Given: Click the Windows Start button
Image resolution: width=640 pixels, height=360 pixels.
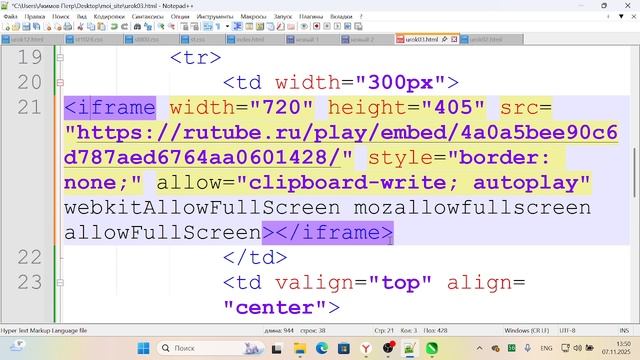Looking at the screenshot, I should tap(143, 348).
